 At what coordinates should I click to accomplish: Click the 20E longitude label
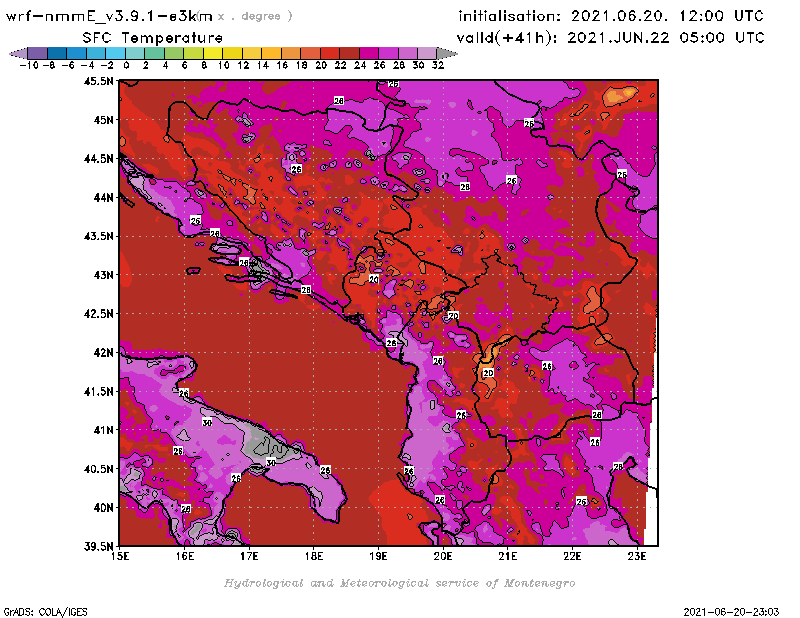443,556
